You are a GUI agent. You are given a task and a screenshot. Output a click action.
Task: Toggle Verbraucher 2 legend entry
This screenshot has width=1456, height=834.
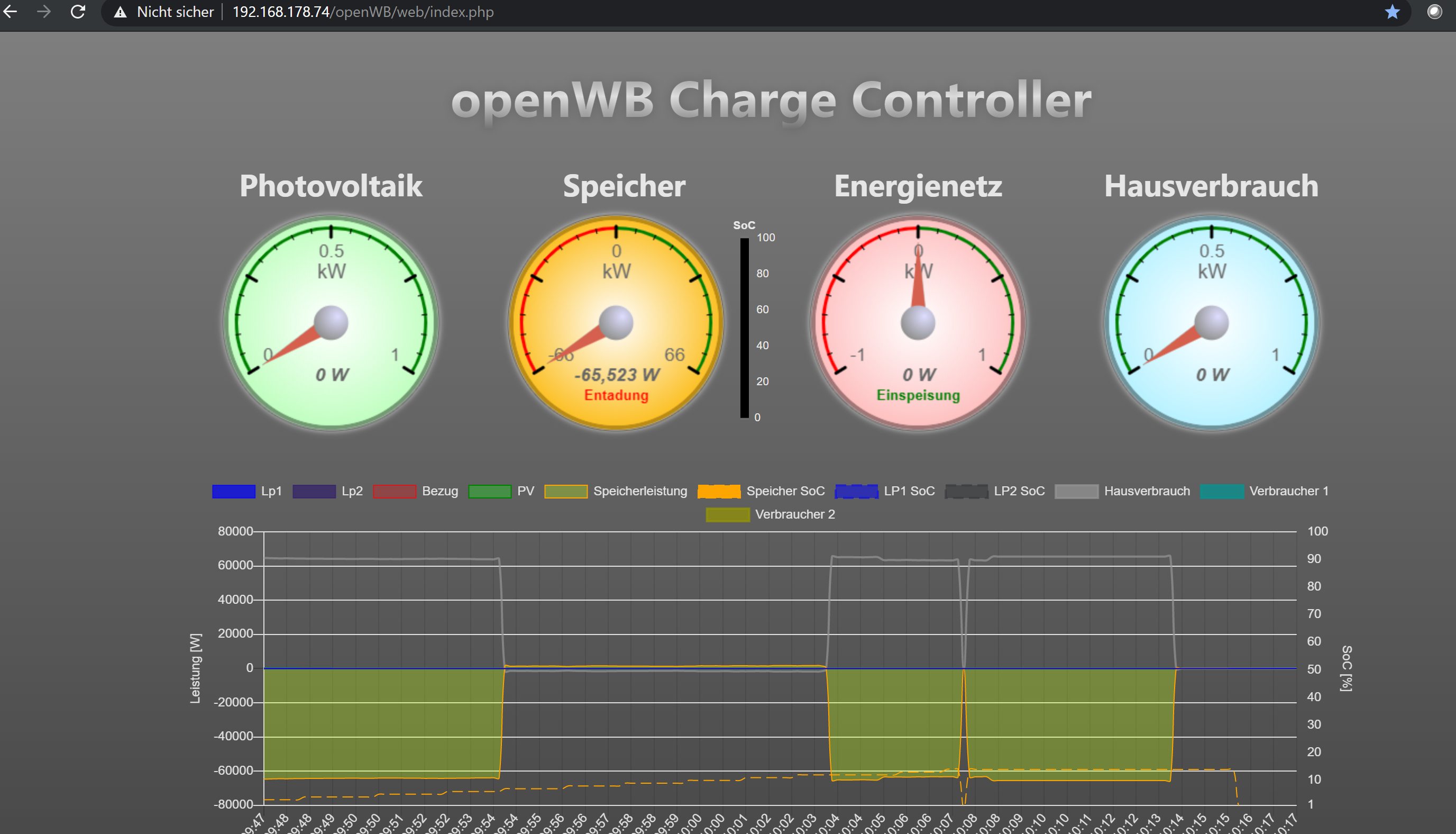click(727, 514)
